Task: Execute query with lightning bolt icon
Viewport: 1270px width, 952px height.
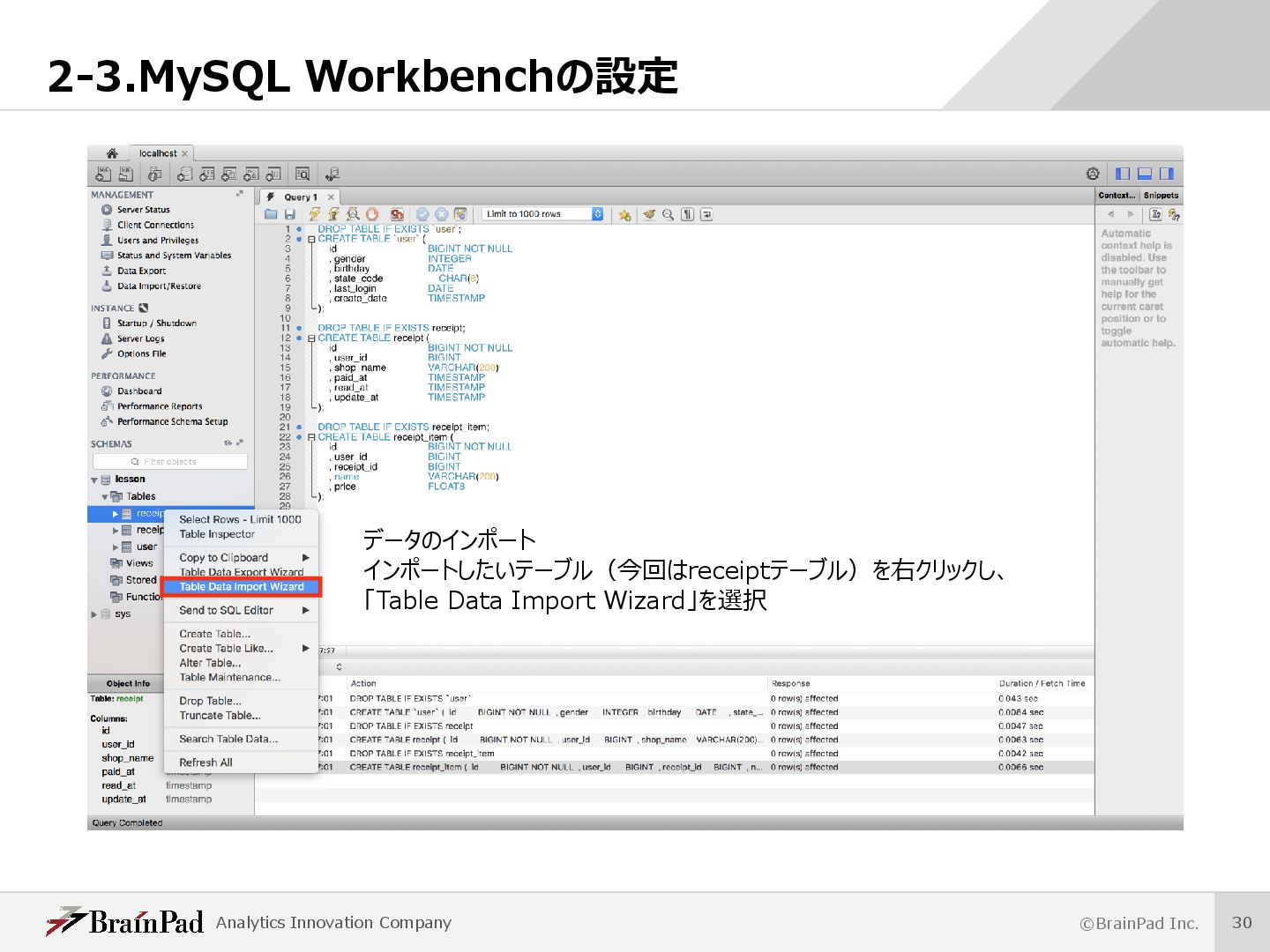Action: (315, 214)
